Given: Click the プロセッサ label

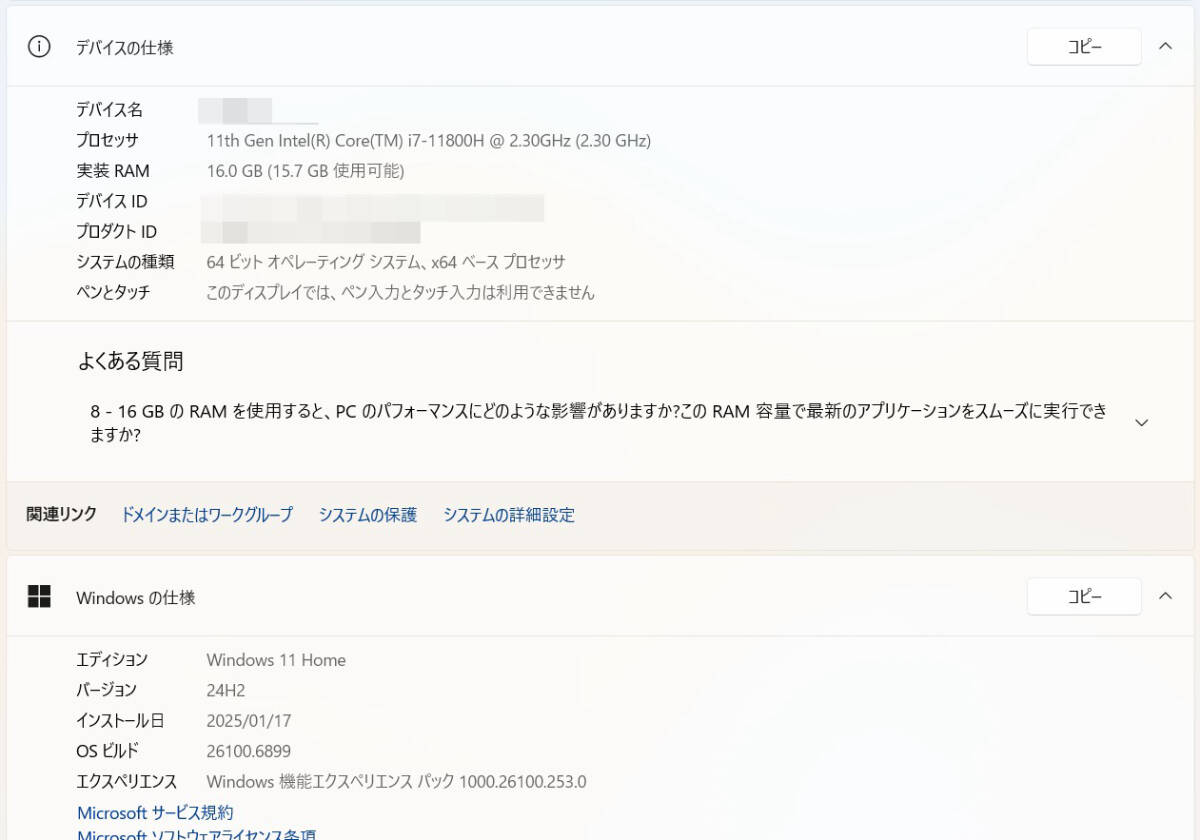Looking at the screenshot, I should [x=108, y=140].
